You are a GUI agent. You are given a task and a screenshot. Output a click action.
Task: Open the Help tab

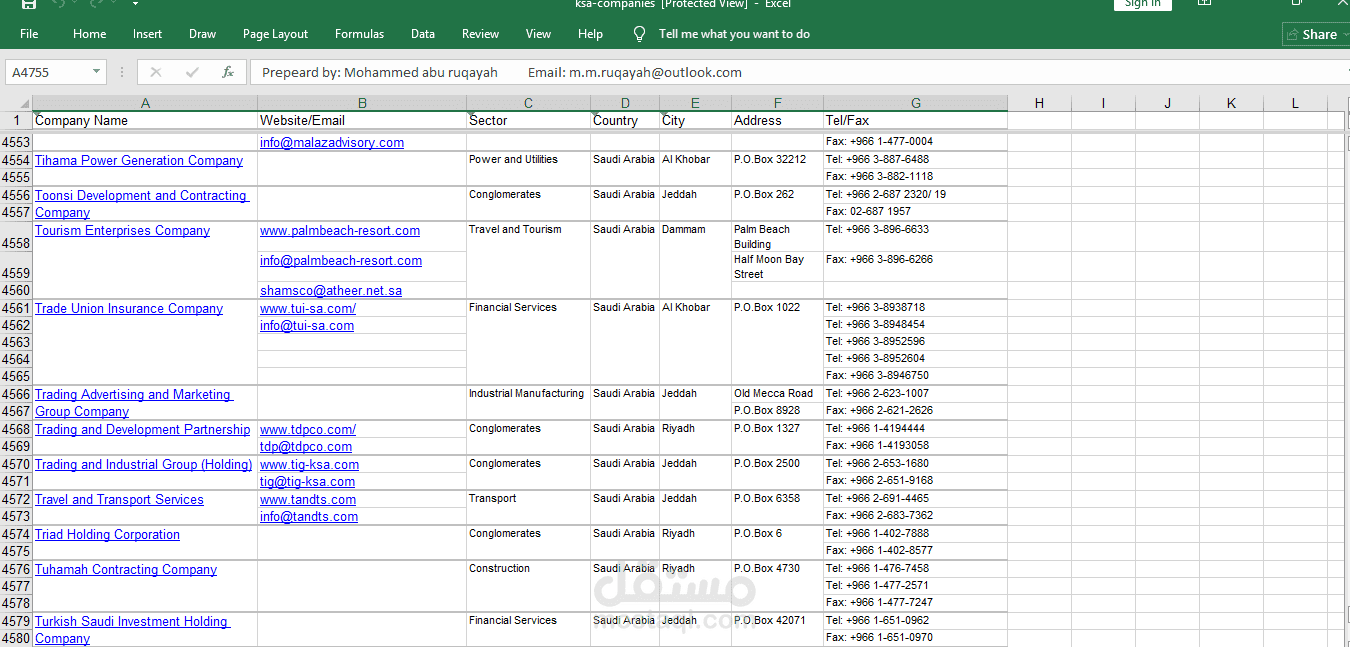tap(590, 34)
